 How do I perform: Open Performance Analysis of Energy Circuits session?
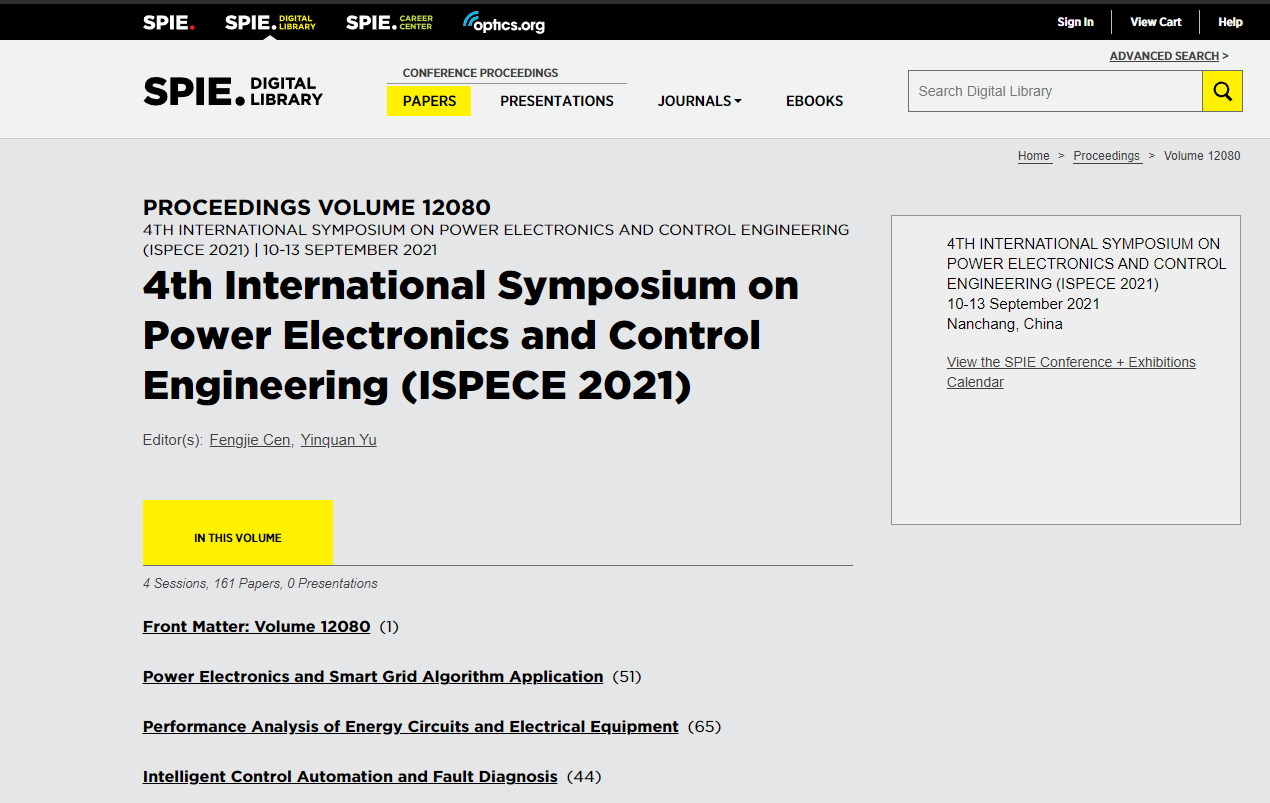(411, 727)
